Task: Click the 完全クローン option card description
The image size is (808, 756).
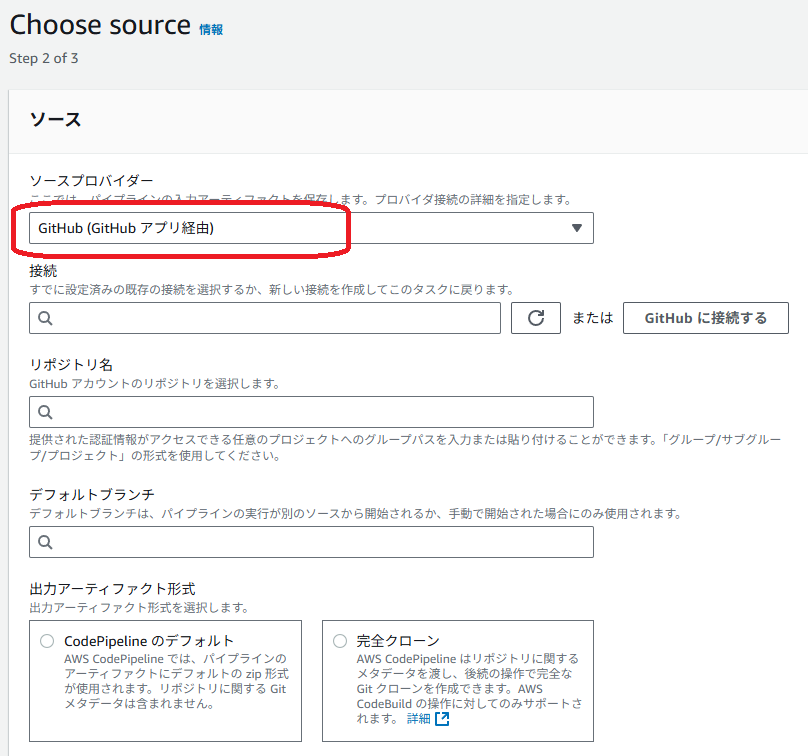Action: coord(468,681)
